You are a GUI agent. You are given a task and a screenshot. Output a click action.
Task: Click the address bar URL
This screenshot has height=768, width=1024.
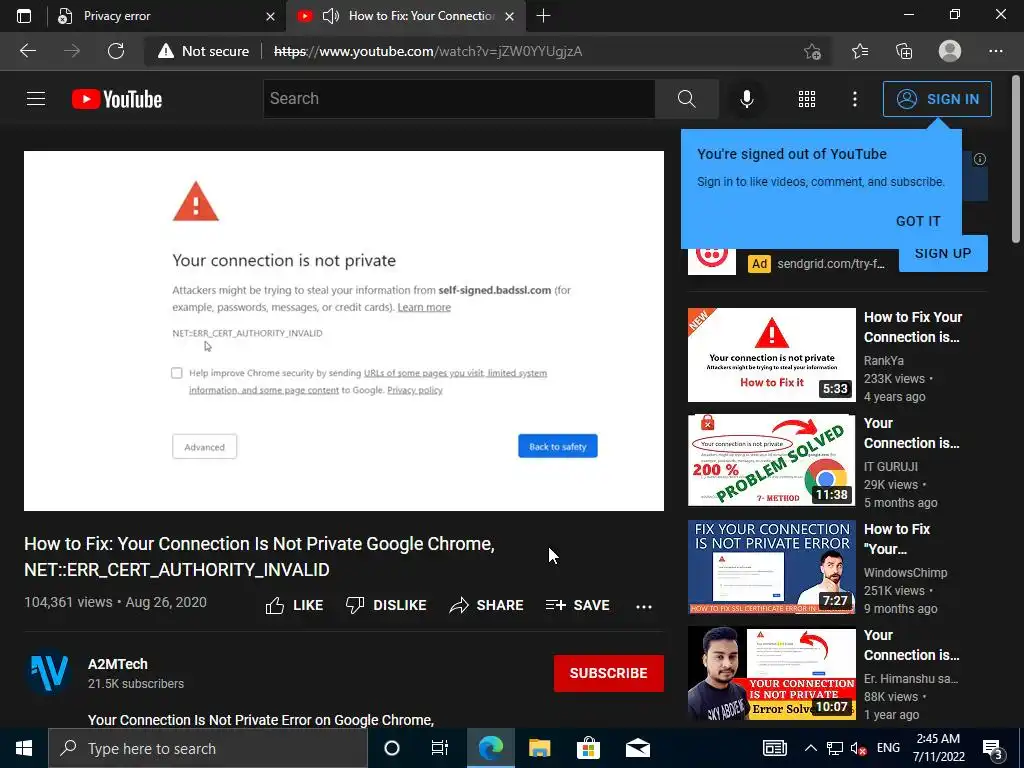[428, 51]
